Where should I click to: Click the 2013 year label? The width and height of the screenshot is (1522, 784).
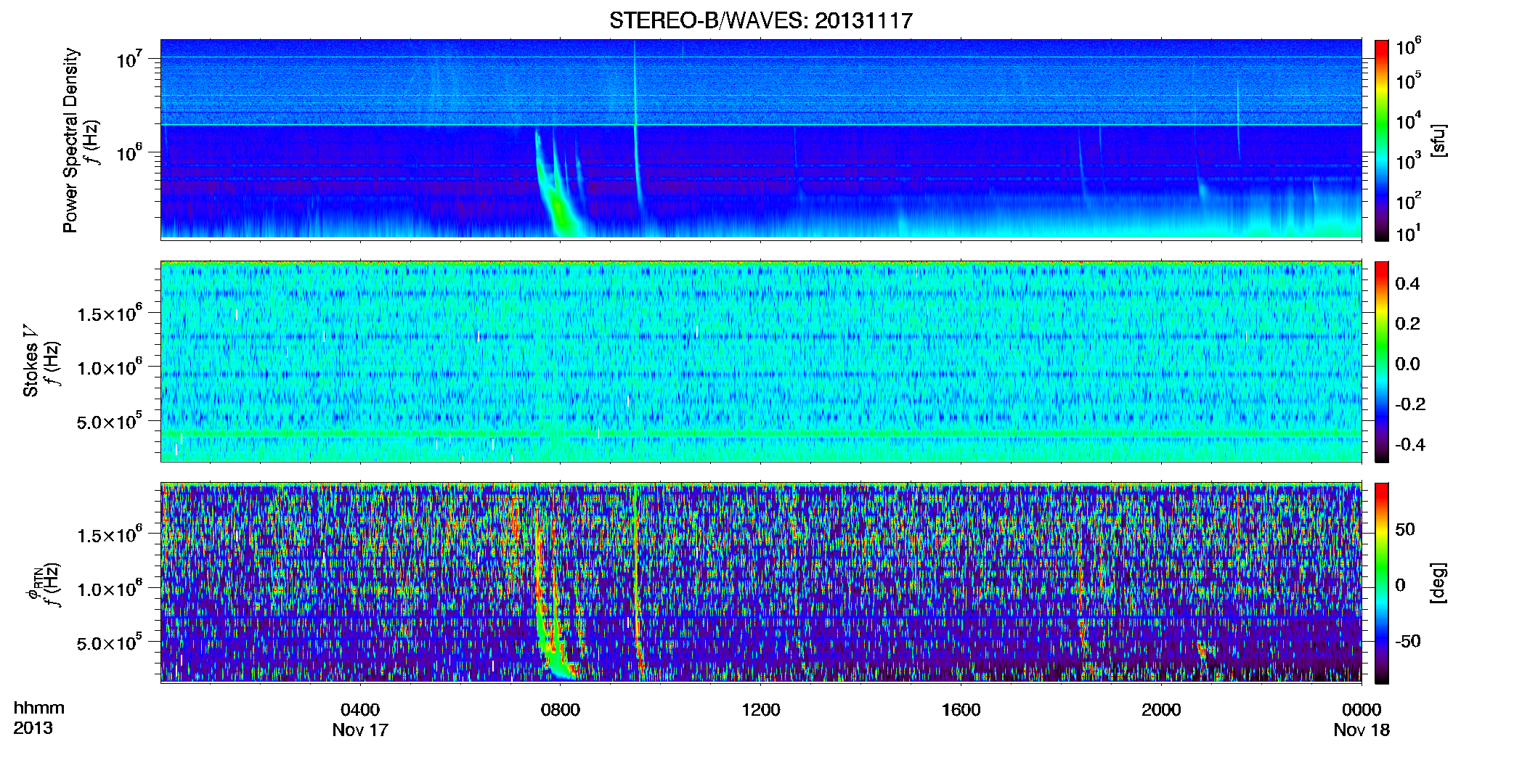click(33, 728)
